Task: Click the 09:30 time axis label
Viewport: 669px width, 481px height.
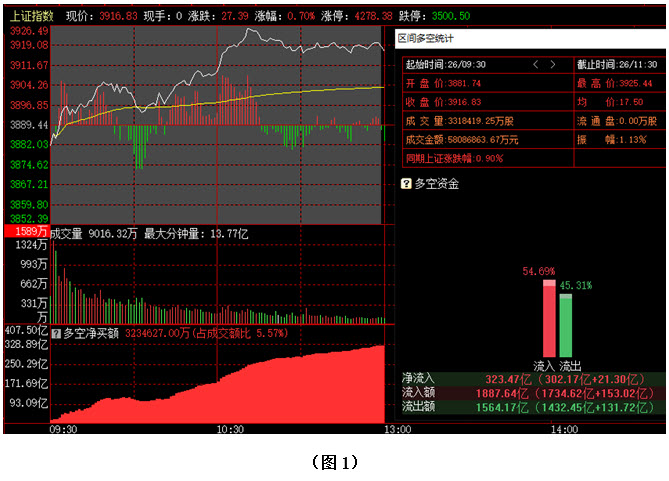Action: (x=63, y=429)
